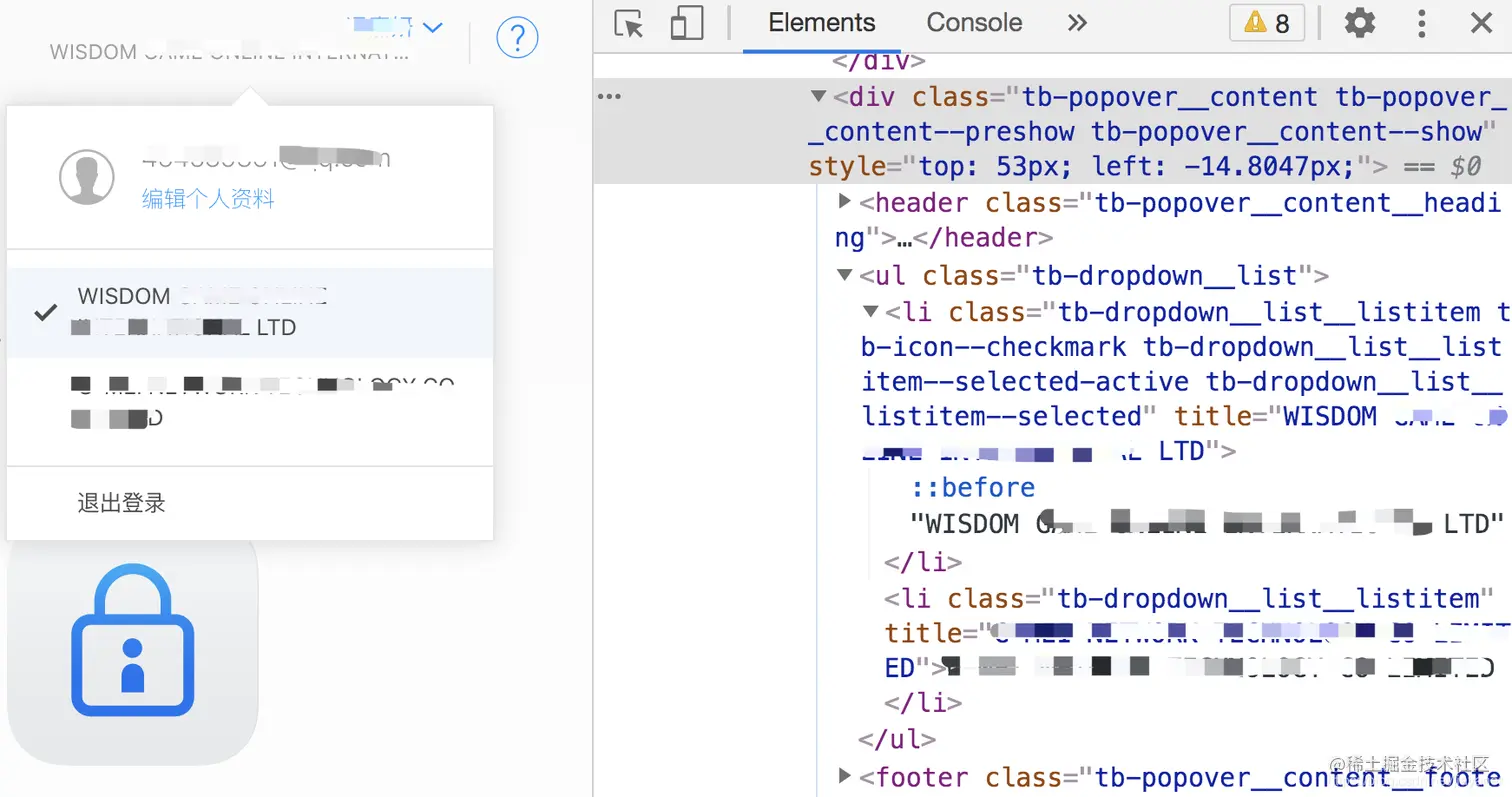Expand the footer tb-popover__content node
1512x797 pixels.
(x=844, y=776)
